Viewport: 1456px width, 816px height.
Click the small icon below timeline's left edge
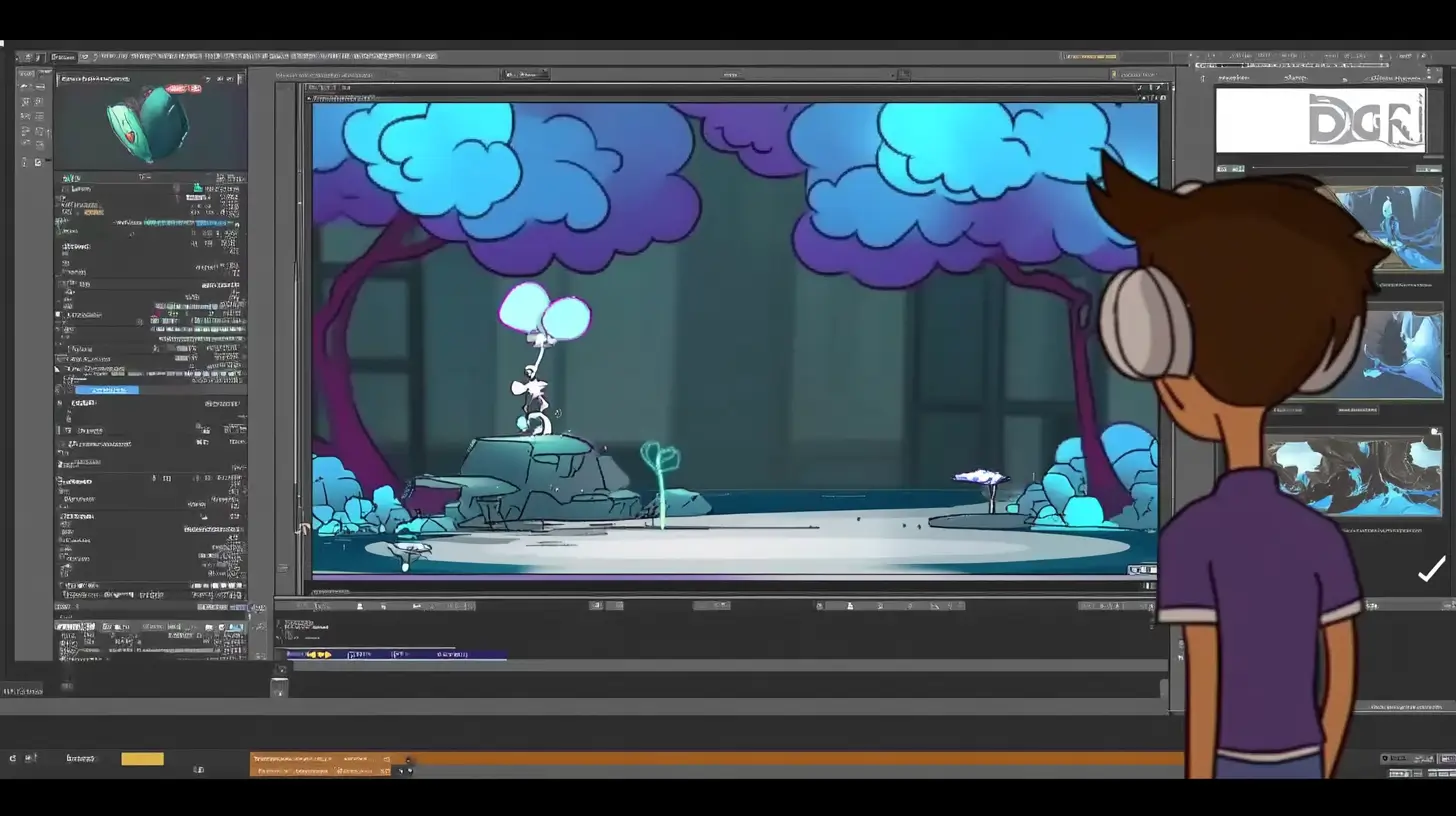coord(279,689)
